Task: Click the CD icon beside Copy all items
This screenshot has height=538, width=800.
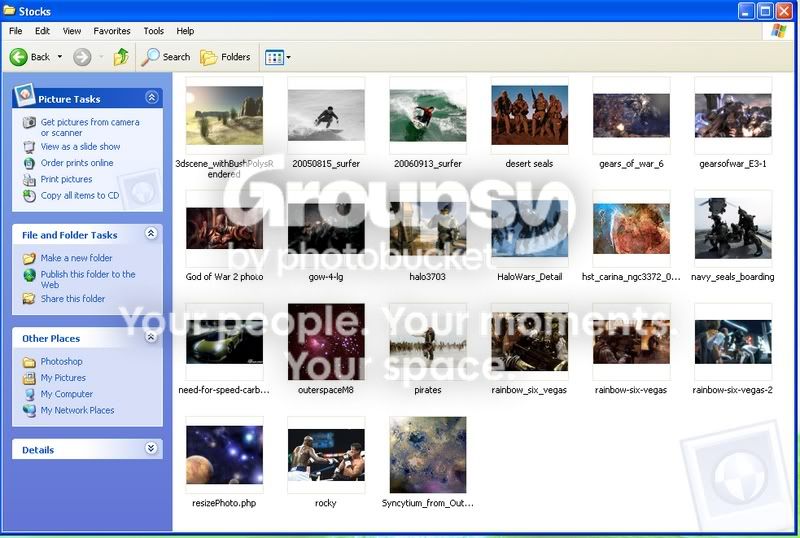Action: coord(29,196)
